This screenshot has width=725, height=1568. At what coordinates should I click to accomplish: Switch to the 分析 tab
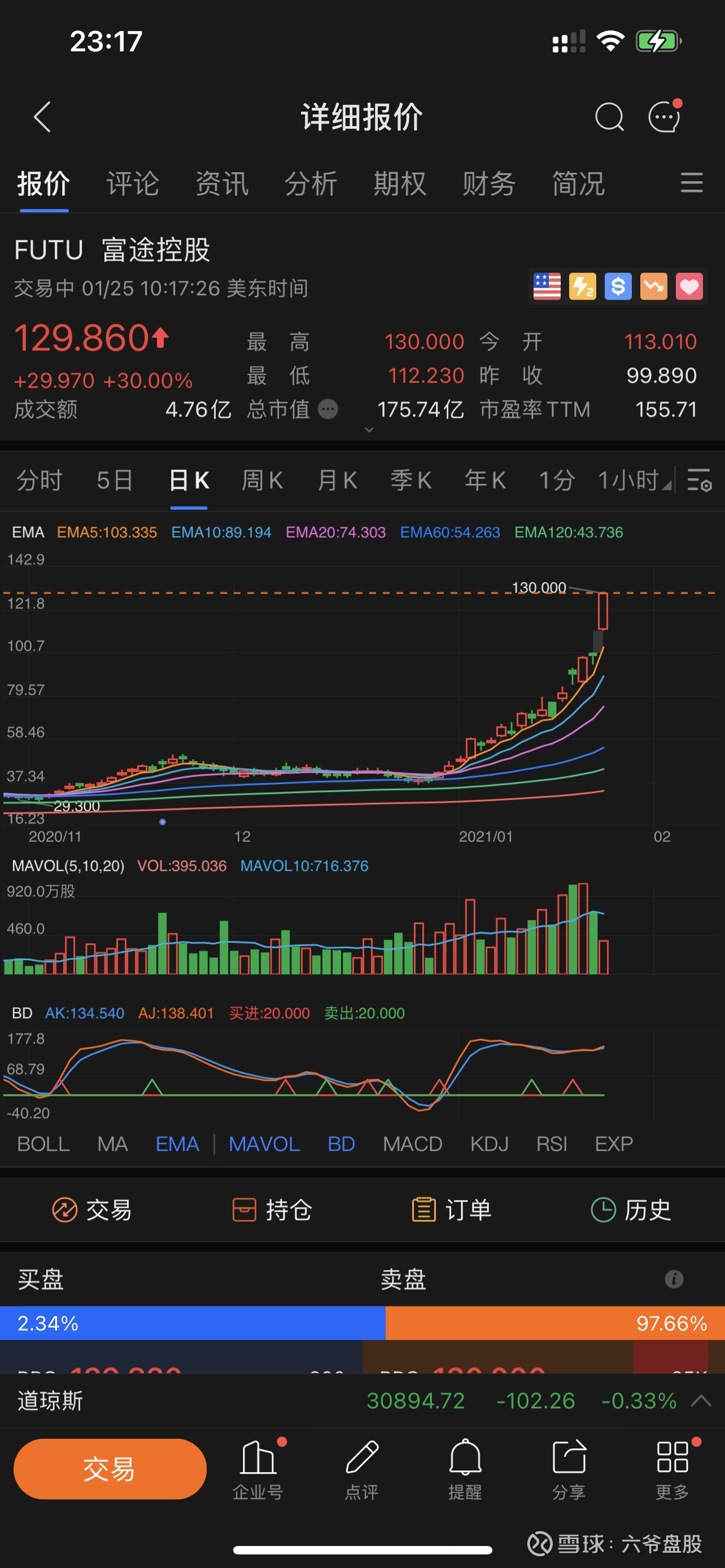tap(311, 183)
